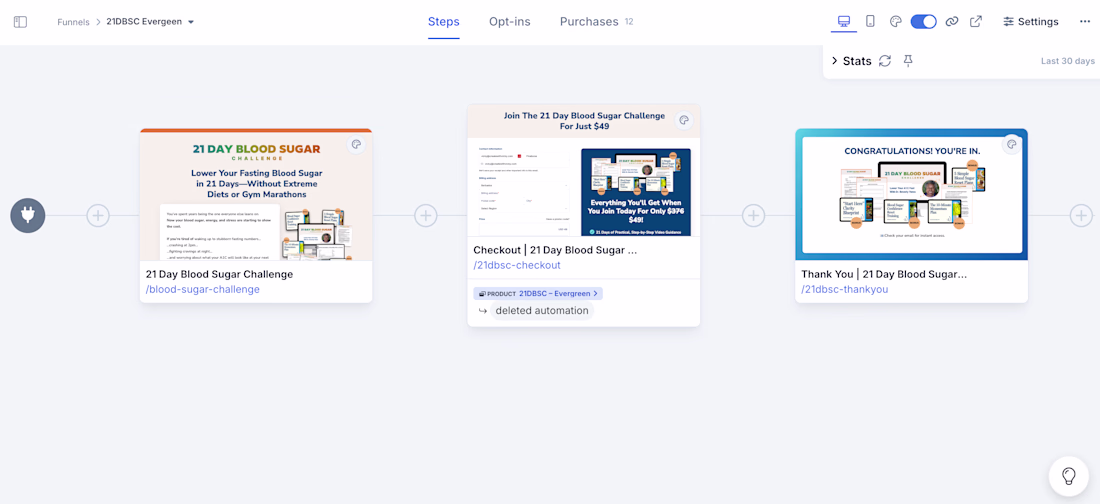The image size is (1100, 504).
Task: Switch to desktop preview icon
Action: 844,21
